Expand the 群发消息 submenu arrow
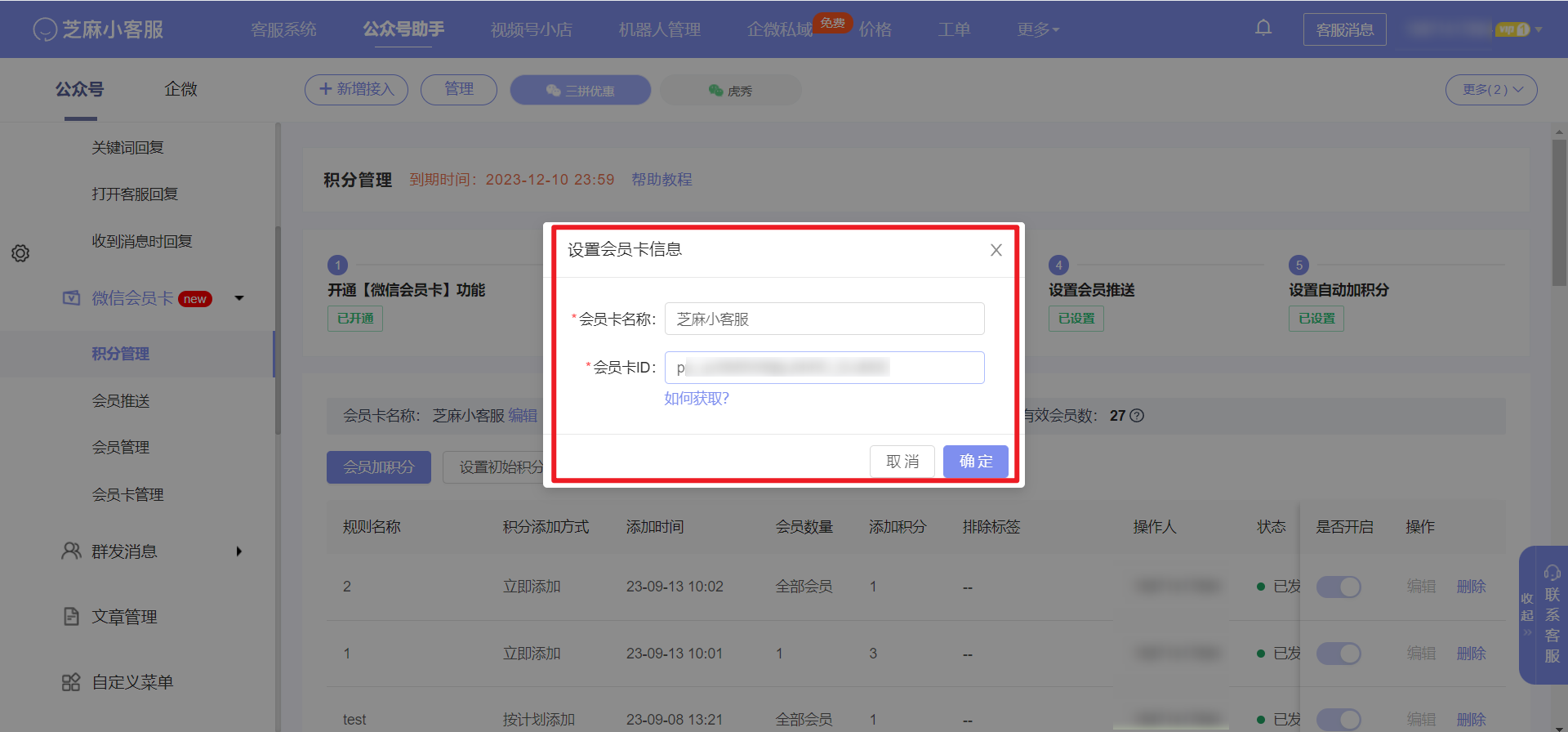Screen dimensions: 1568x732 [239, 551]
